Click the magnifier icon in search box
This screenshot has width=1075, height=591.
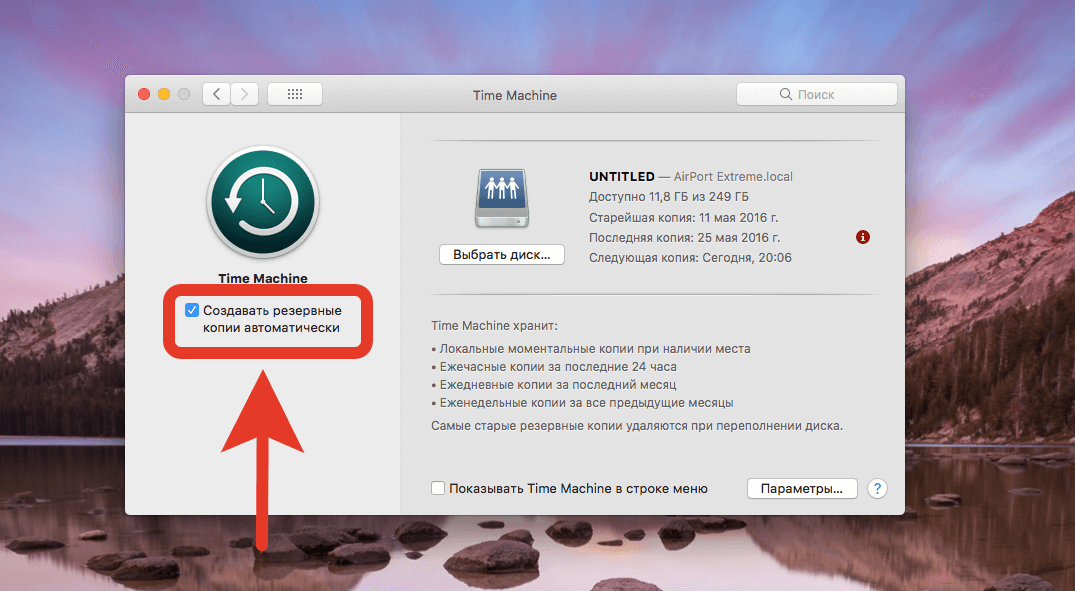[785, 95]
